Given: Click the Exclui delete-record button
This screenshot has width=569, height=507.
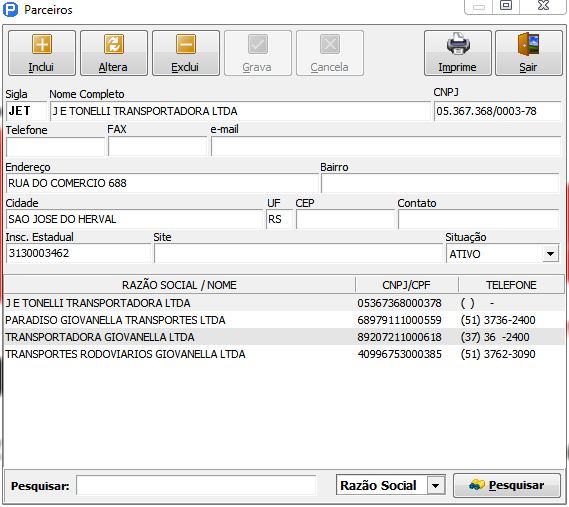Looking at the screenshot, I should click(x=186, y=53).
